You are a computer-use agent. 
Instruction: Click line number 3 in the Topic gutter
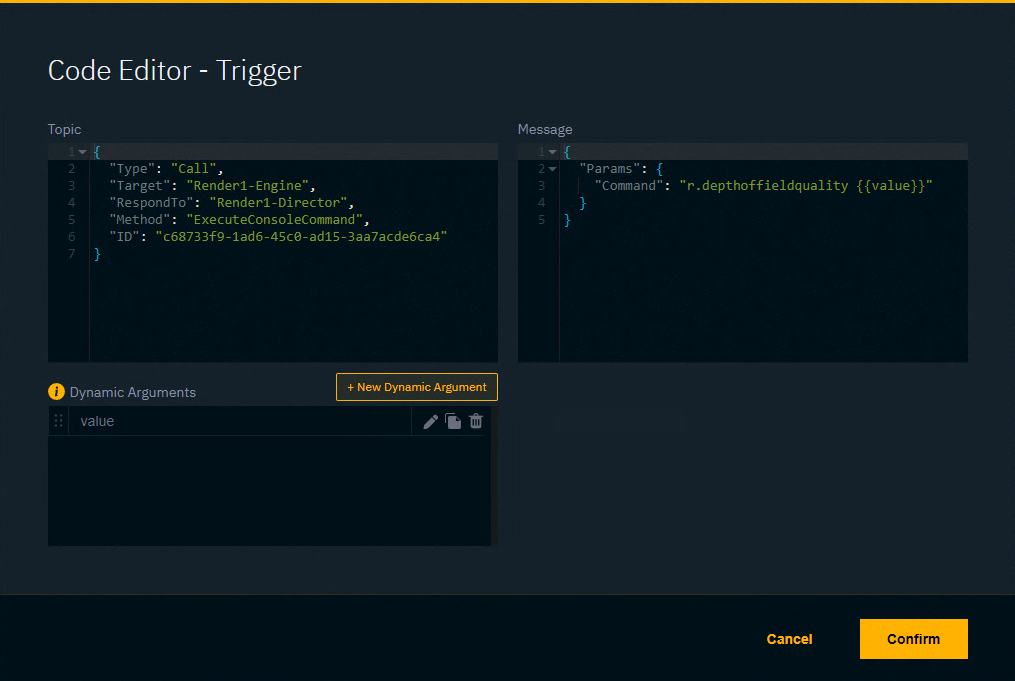click(70, 185)
